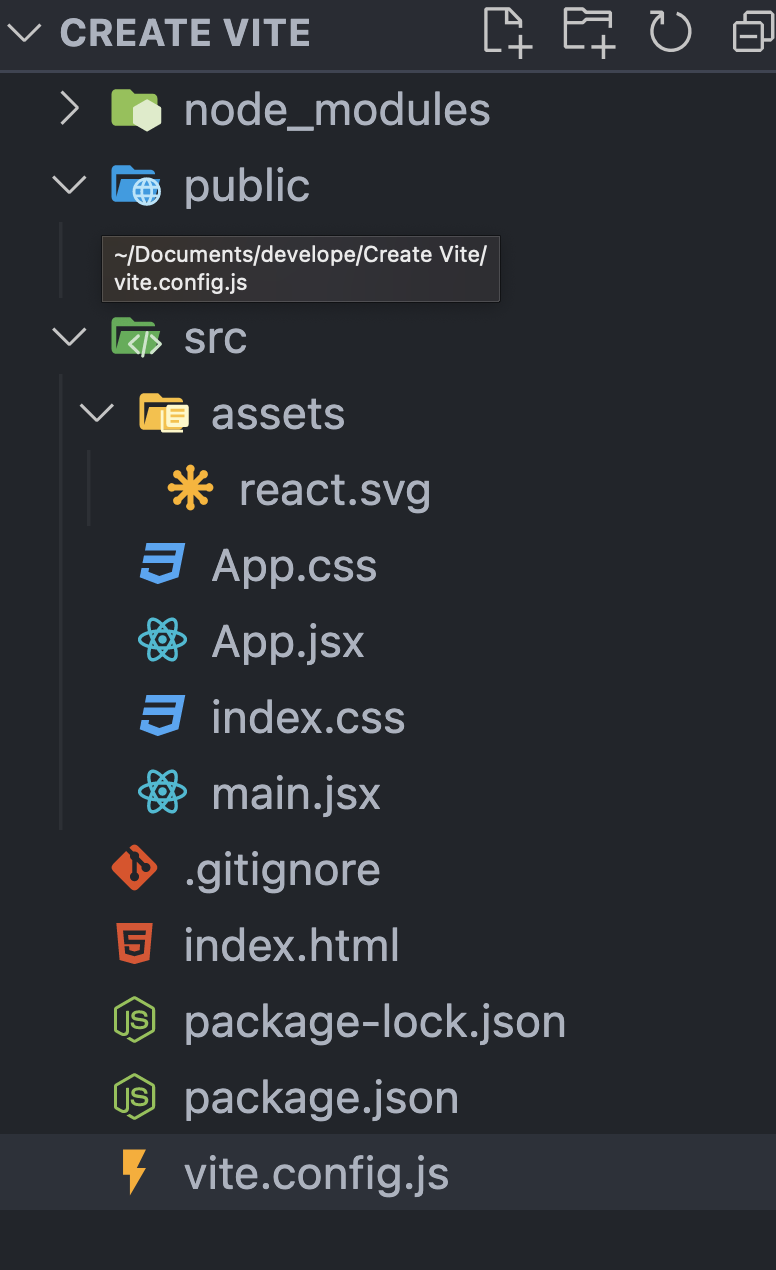Screen dimensions: 776x1270
Task: Collapse the src folder chevron
Action: (x=69, y=337)
